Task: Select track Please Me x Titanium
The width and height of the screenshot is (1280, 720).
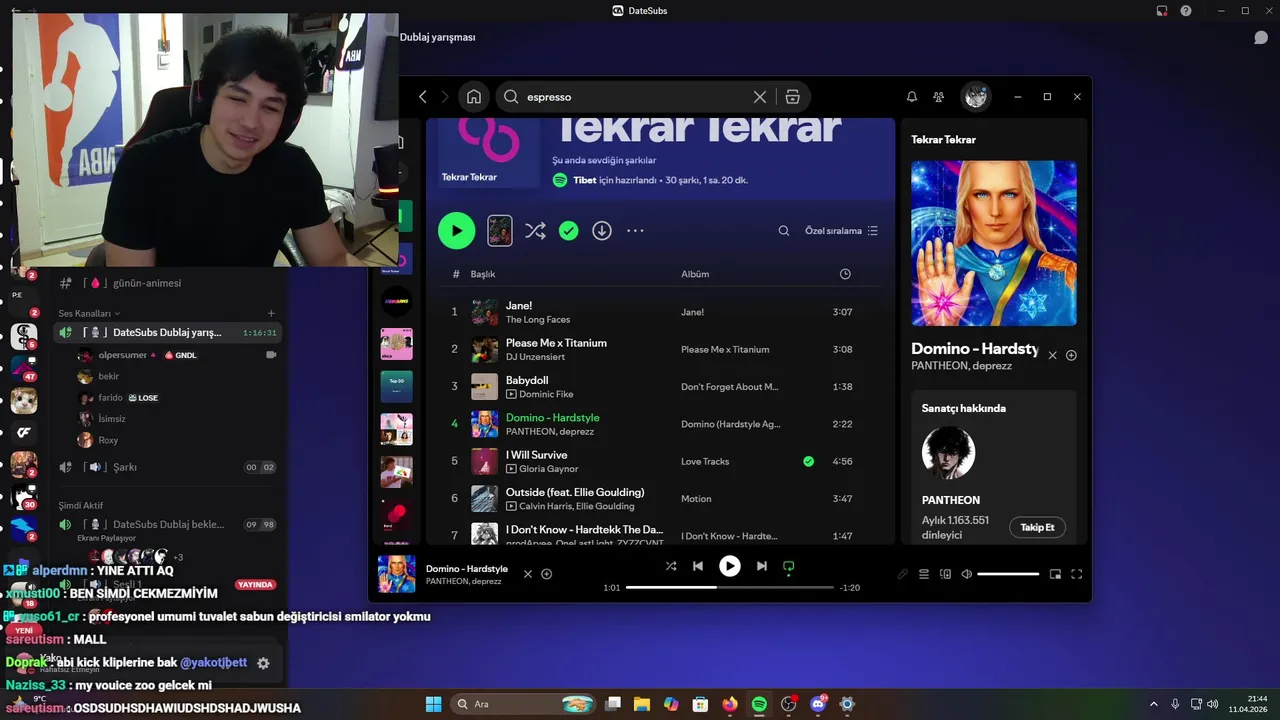Action: click(x=662, y=349)
